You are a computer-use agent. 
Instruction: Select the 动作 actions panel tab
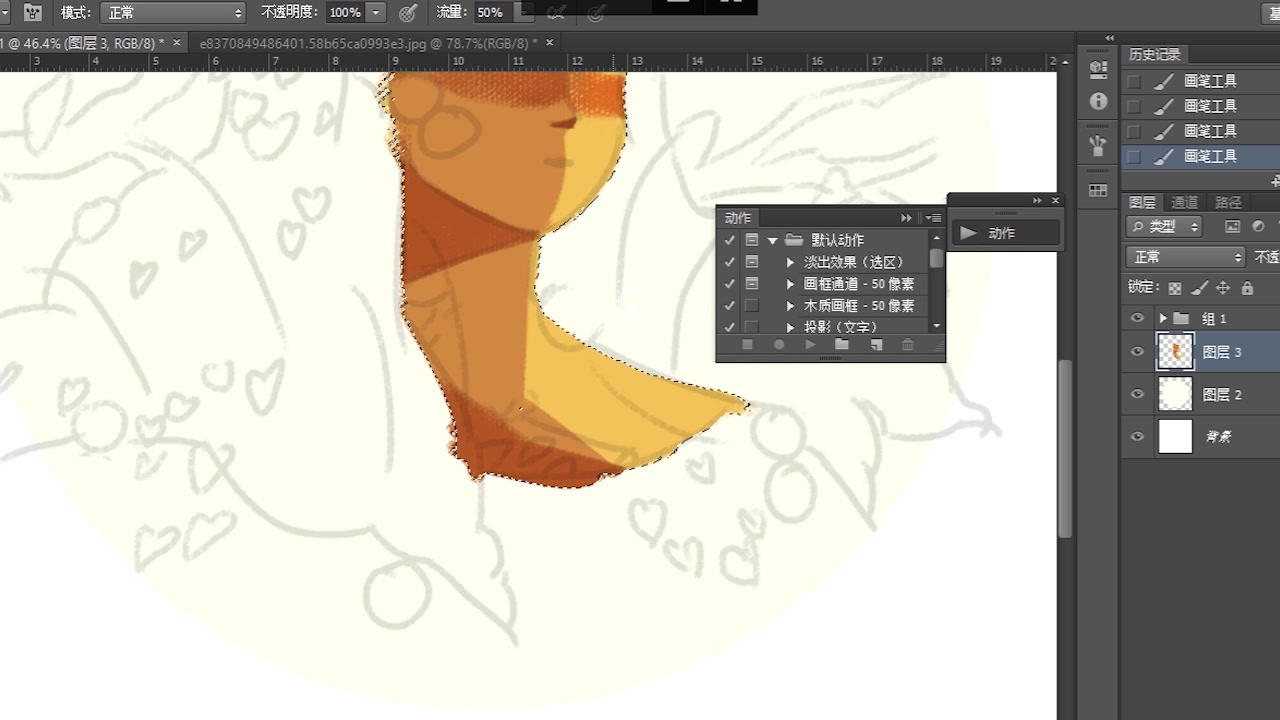click(738, 218)
